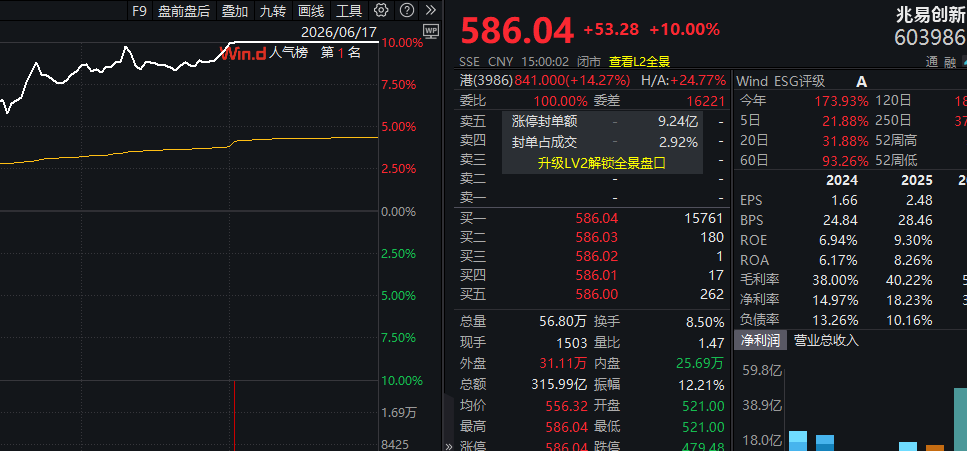Viewport: 967px width, 451px height.
Task: Click the 内盘 value 25.69万
Action: (x=701, y=363)
